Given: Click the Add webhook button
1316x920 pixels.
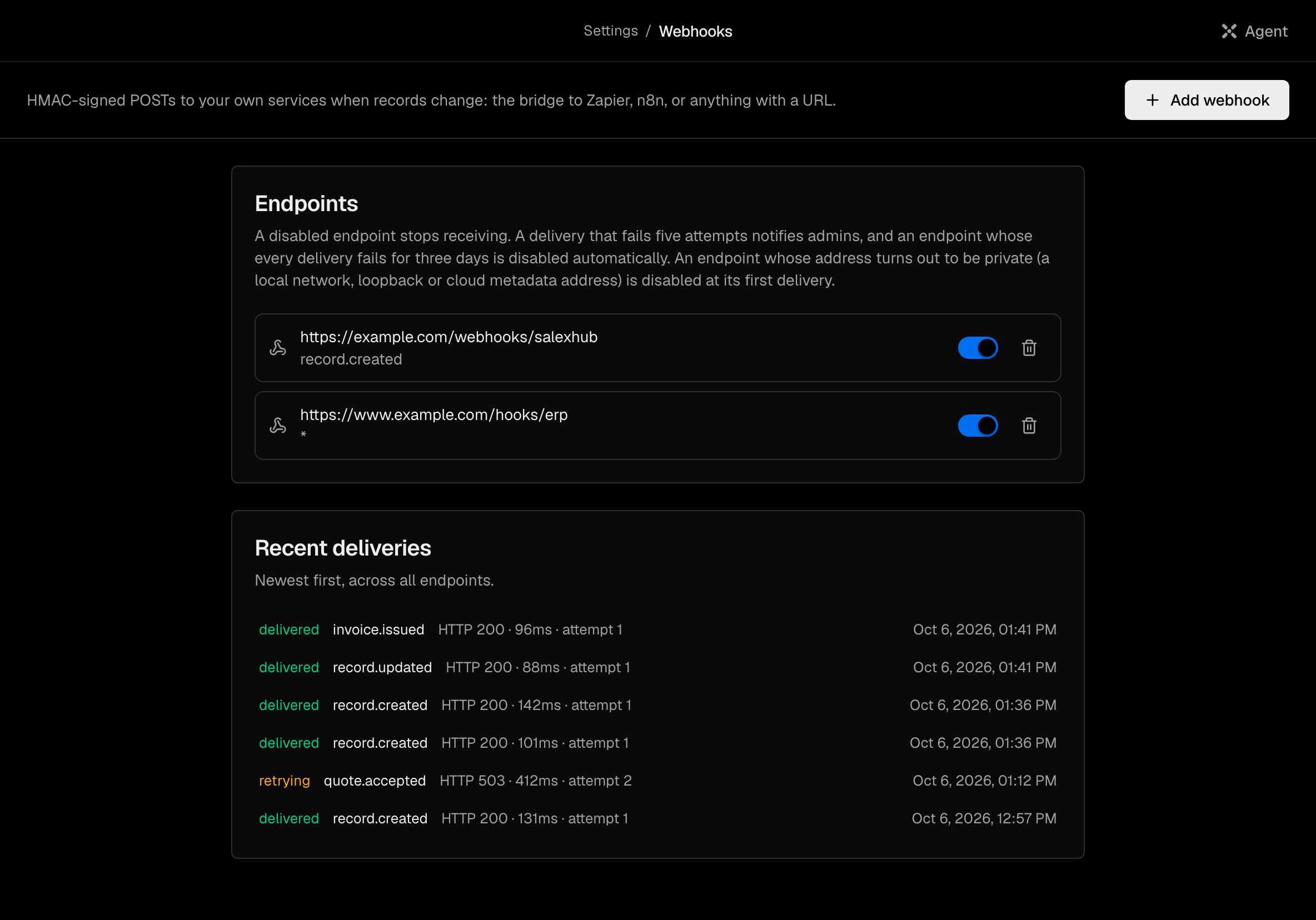Looking at the screenshot, I should (x=1207, y=100).
